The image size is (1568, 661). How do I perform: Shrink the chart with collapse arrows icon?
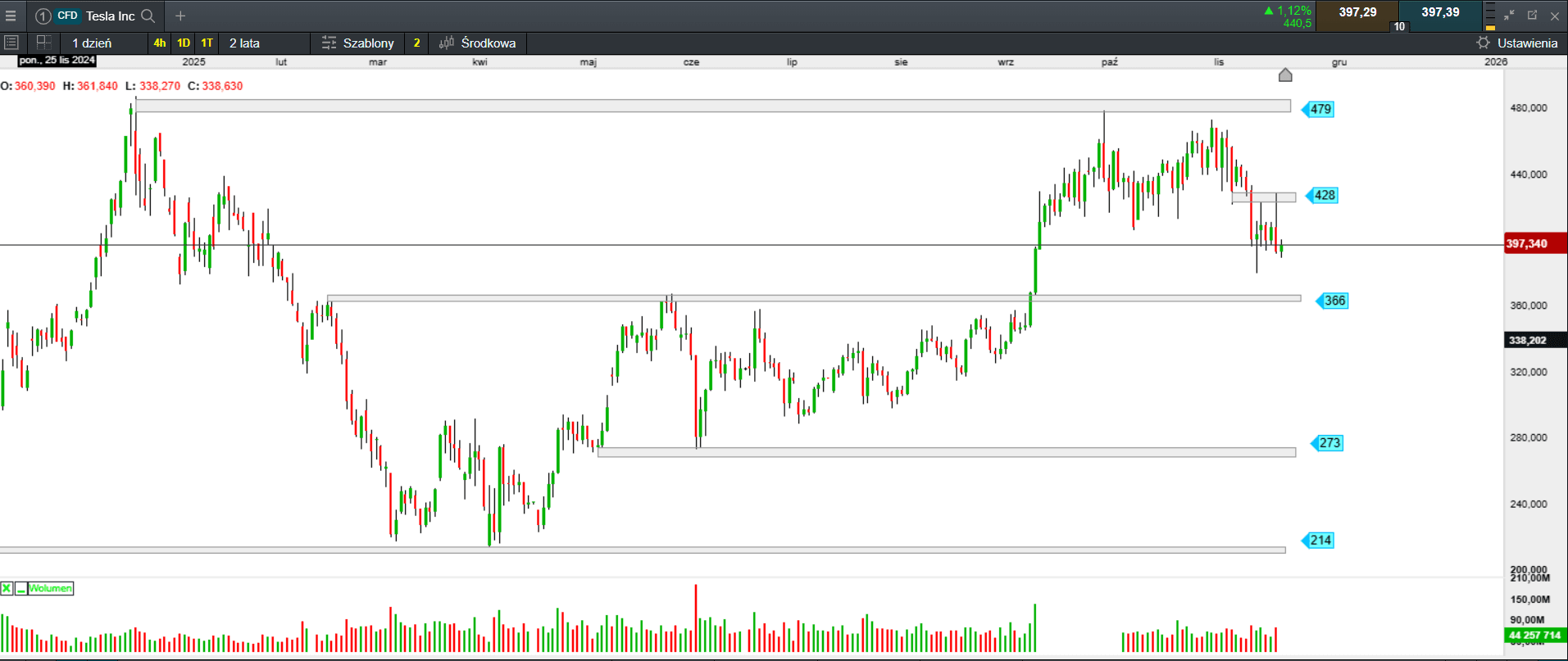[1509, 16]
